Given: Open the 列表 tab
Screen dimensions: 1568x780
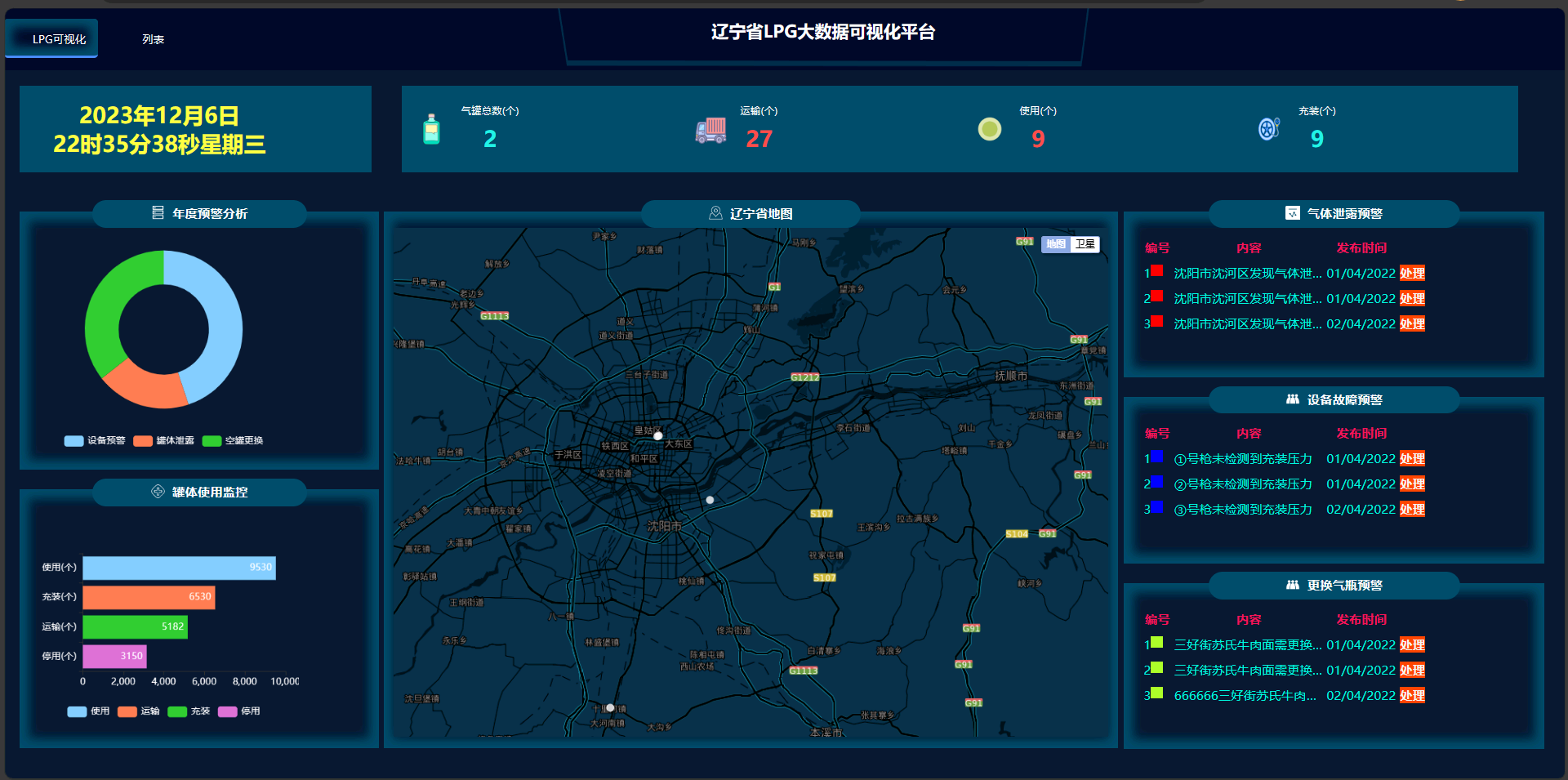Looking at the screenshot, I should pos(153,39).
